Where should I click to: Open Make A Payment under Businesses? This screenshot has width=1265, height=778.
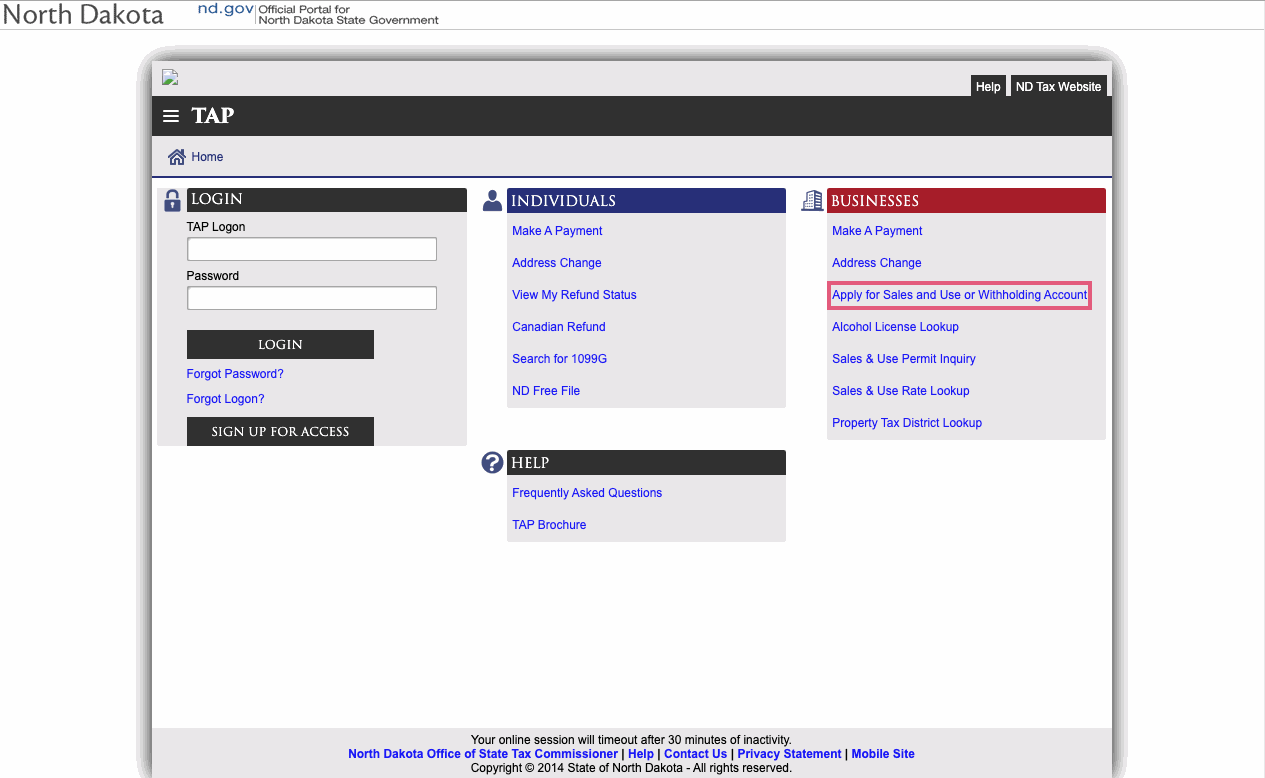pos(877,231)
